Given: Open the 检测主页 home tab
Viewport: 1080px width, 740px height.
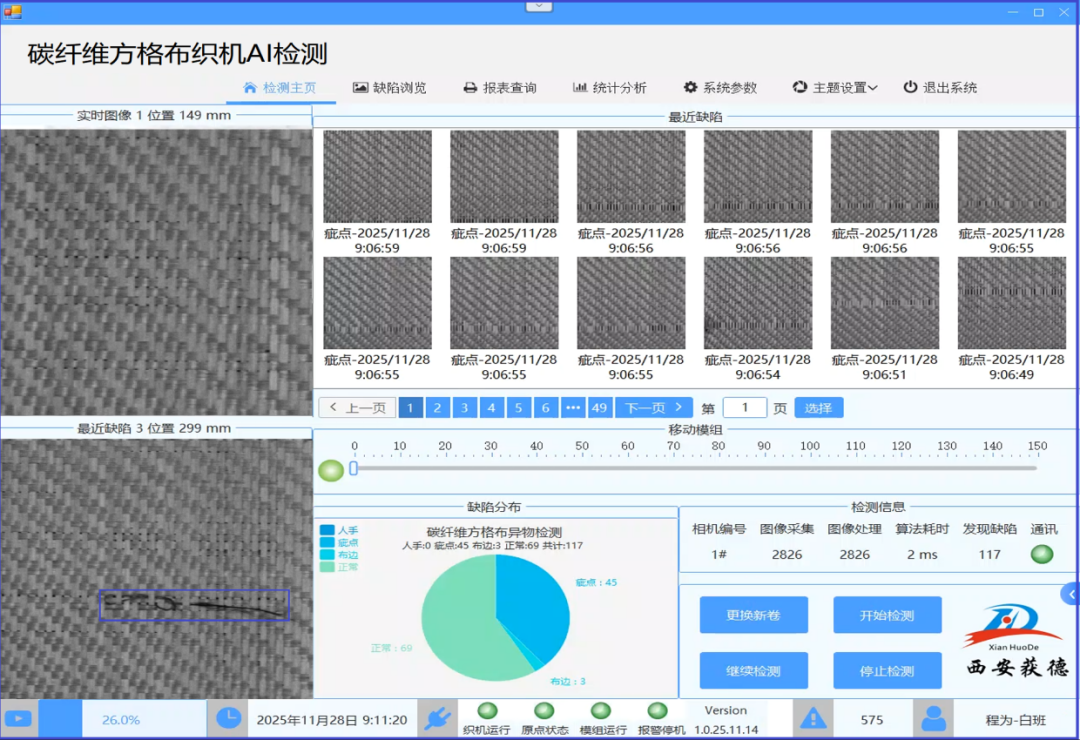Looking at the screenshot, I should 280,88.
